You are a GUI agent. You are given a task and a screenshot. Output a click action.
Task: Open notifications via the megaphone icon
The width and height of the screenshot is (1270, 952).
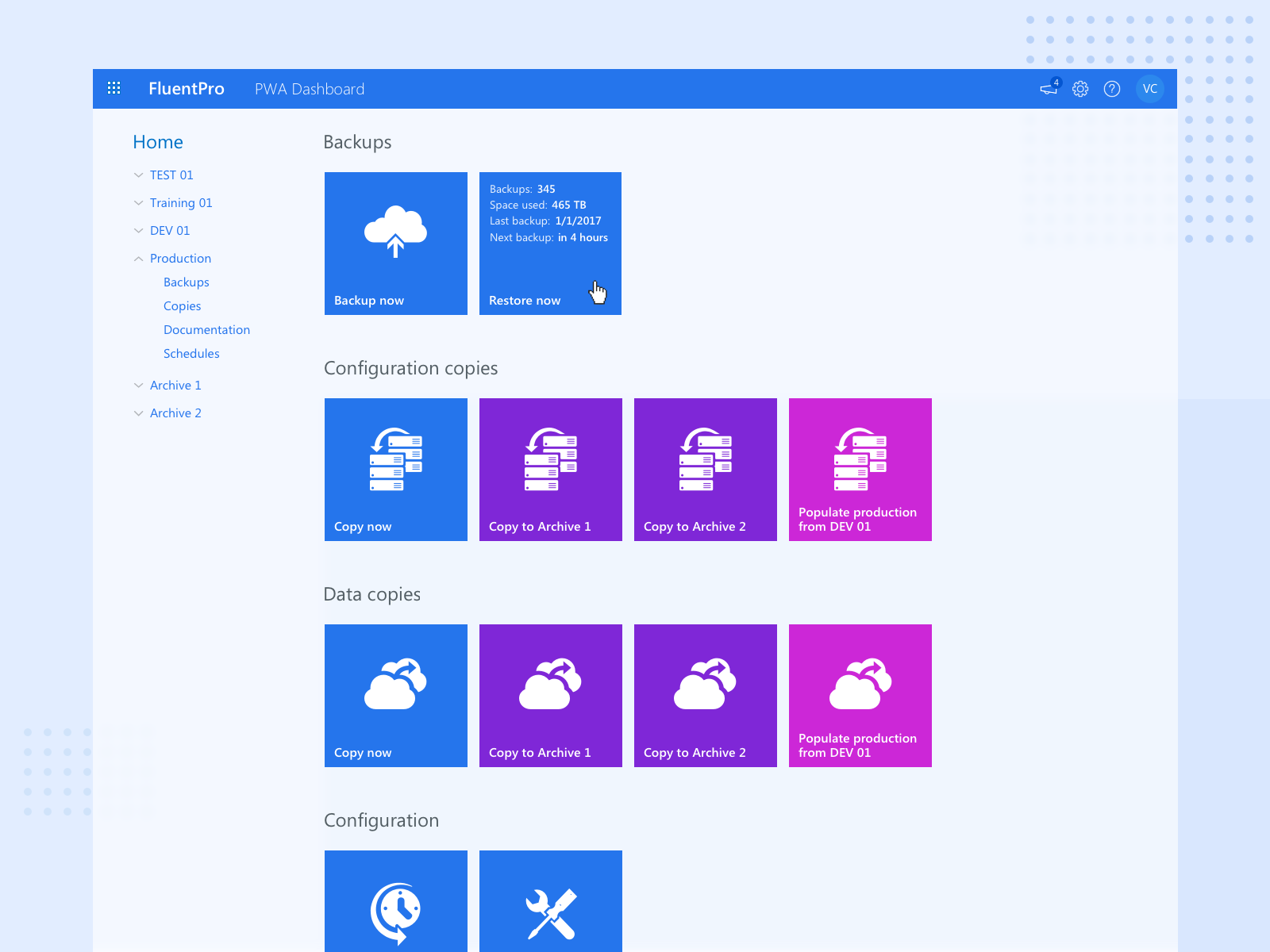1048,89
